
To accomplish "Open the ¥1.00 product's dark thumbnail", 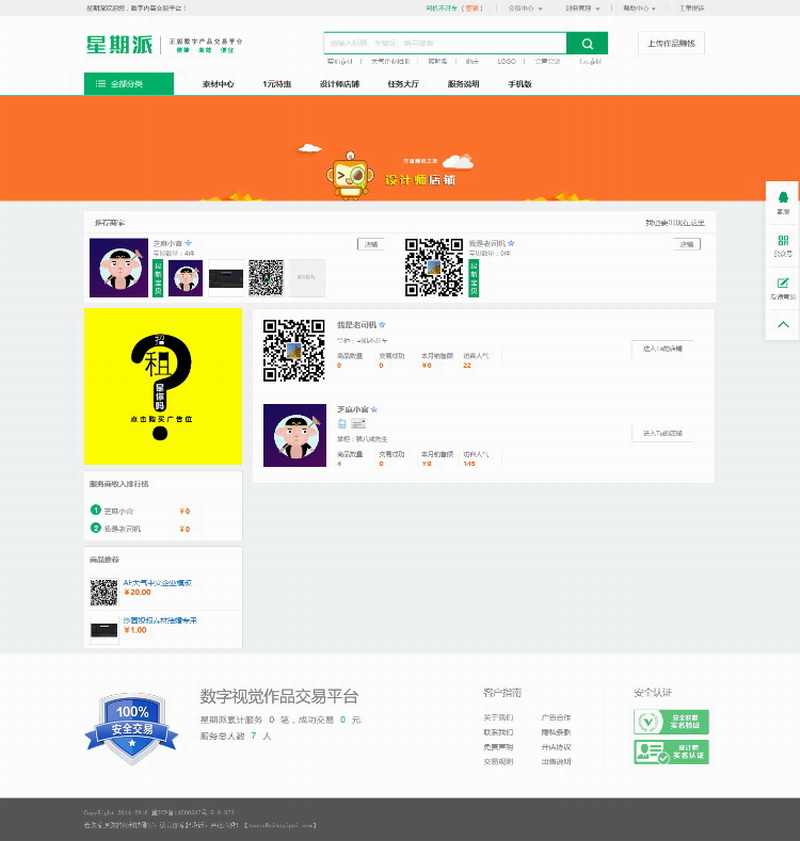I will (104, 630).
